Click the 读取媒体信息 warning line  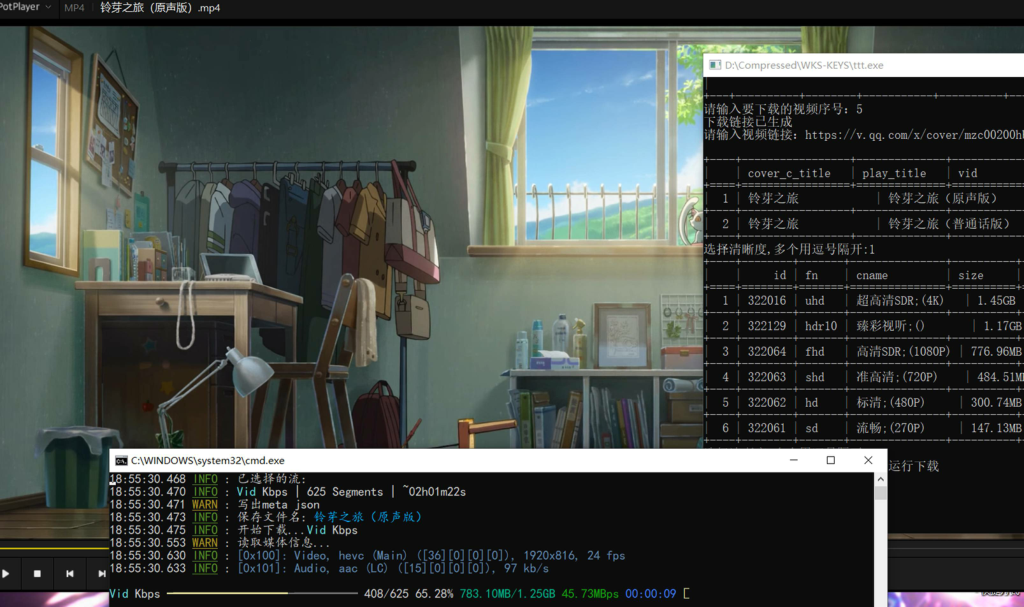[283, 543]
